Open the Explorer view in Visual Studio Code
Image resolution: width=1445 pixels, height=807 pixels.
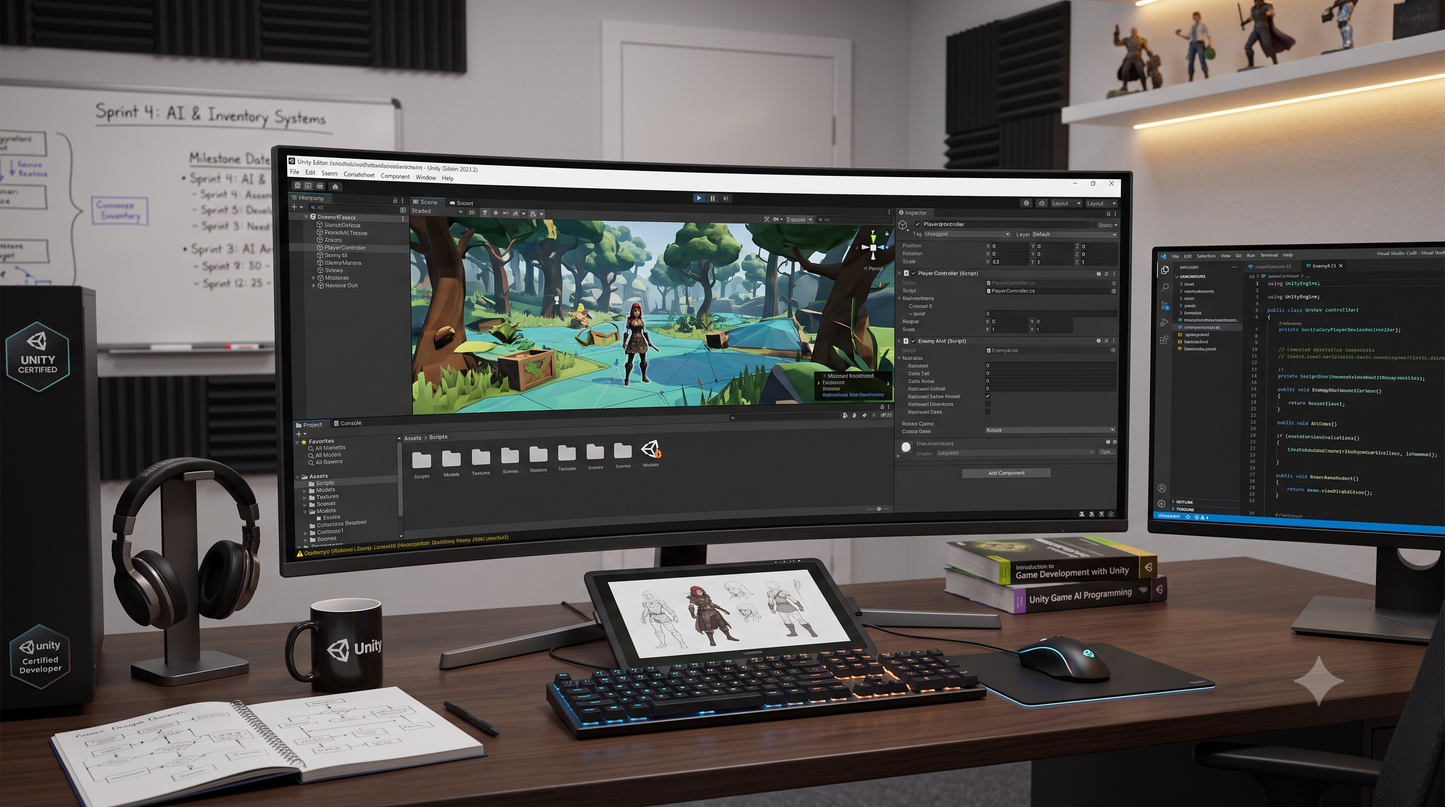1165,270
